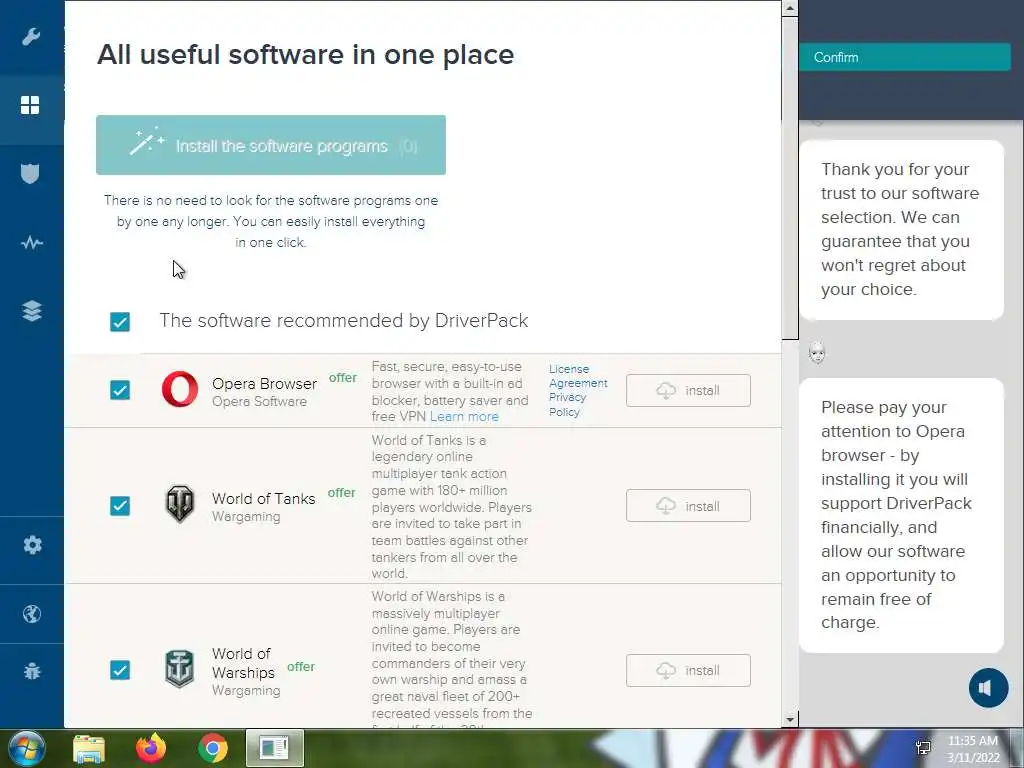
Task: Click Install the software programs button
Action: pyautogui.click(x=271, y=145)
